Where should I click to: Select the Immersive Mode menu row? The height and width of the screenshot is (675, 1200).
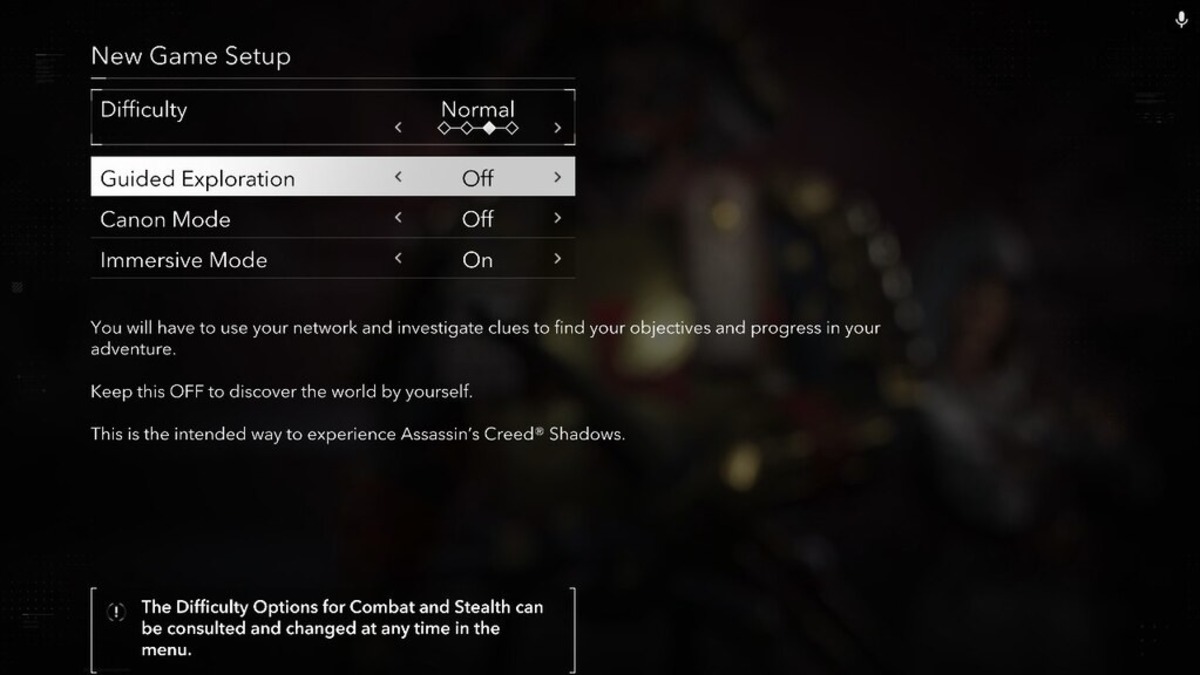[x=184, y=260]
